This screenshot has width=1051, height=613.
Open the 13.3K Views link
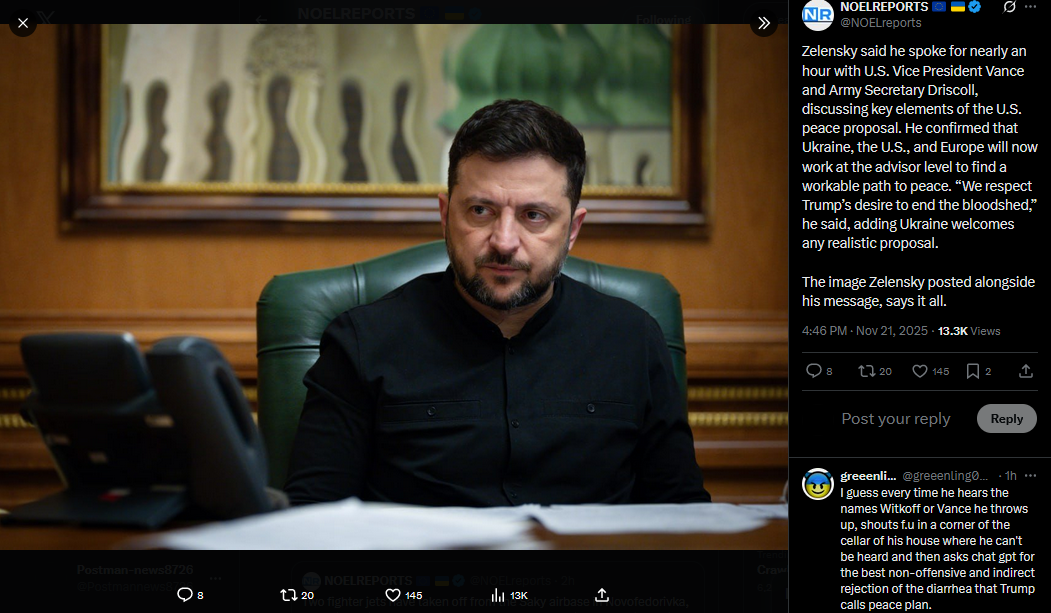(x=969, y=331)
